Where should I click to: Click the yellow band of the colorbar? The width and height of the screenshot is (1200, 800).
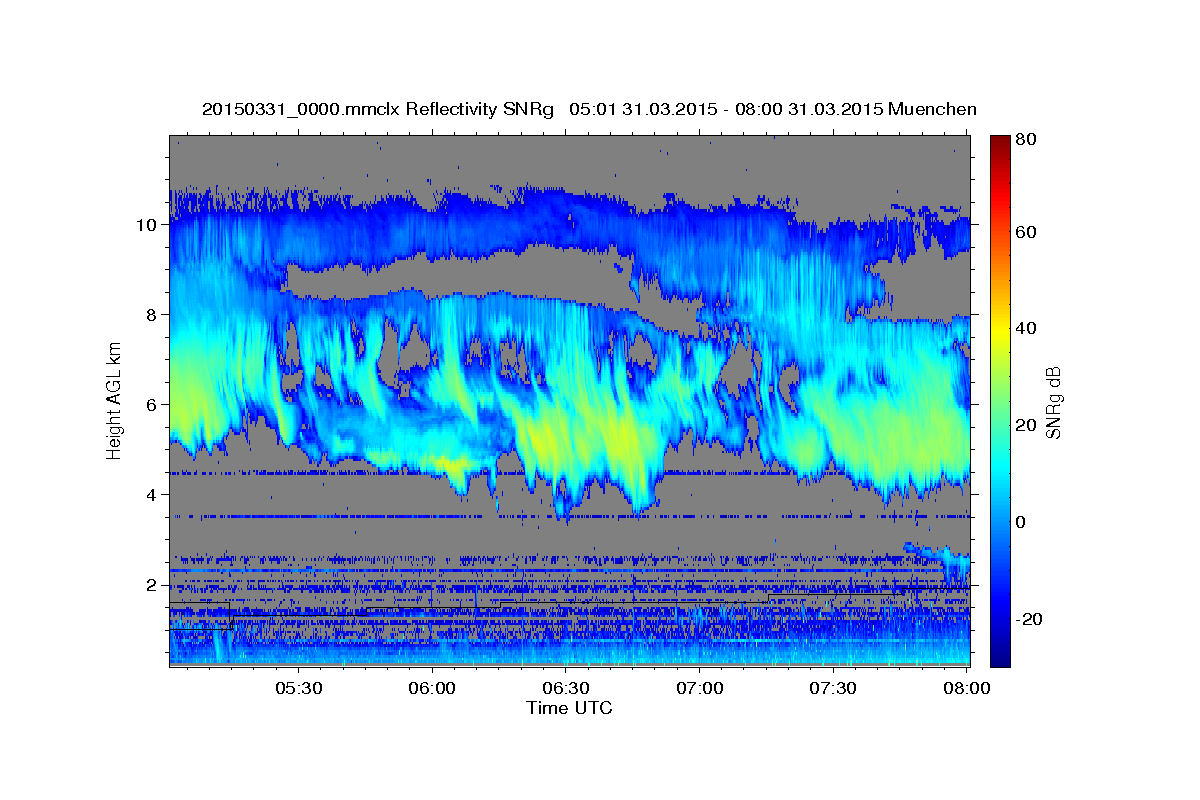pyautogui.click(x=1000, y=328)
